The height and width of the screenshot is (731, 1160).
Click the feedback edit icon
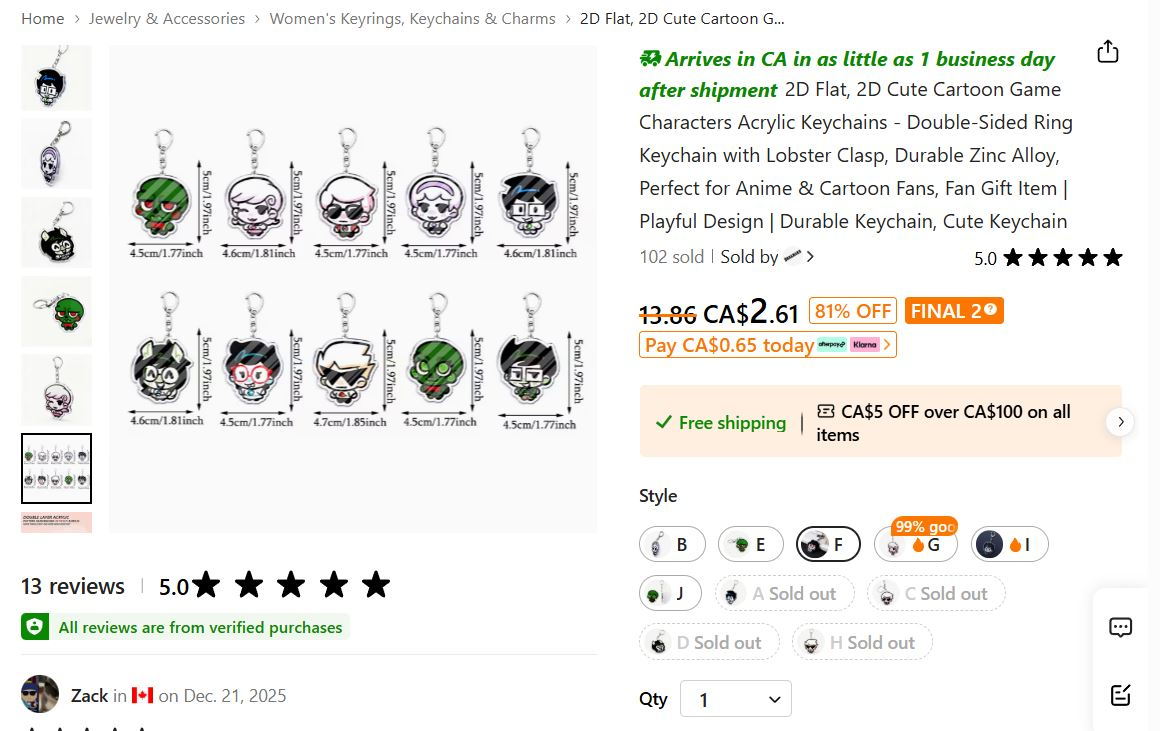pos(1120,695)
